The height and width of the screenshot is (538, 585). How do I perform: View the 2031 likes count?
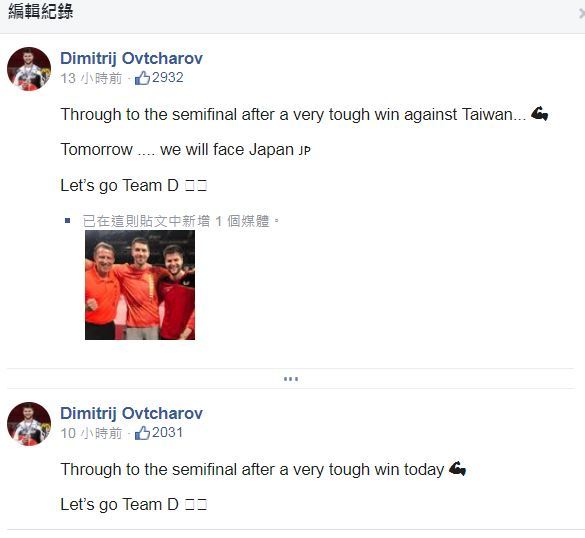point(168,433)
